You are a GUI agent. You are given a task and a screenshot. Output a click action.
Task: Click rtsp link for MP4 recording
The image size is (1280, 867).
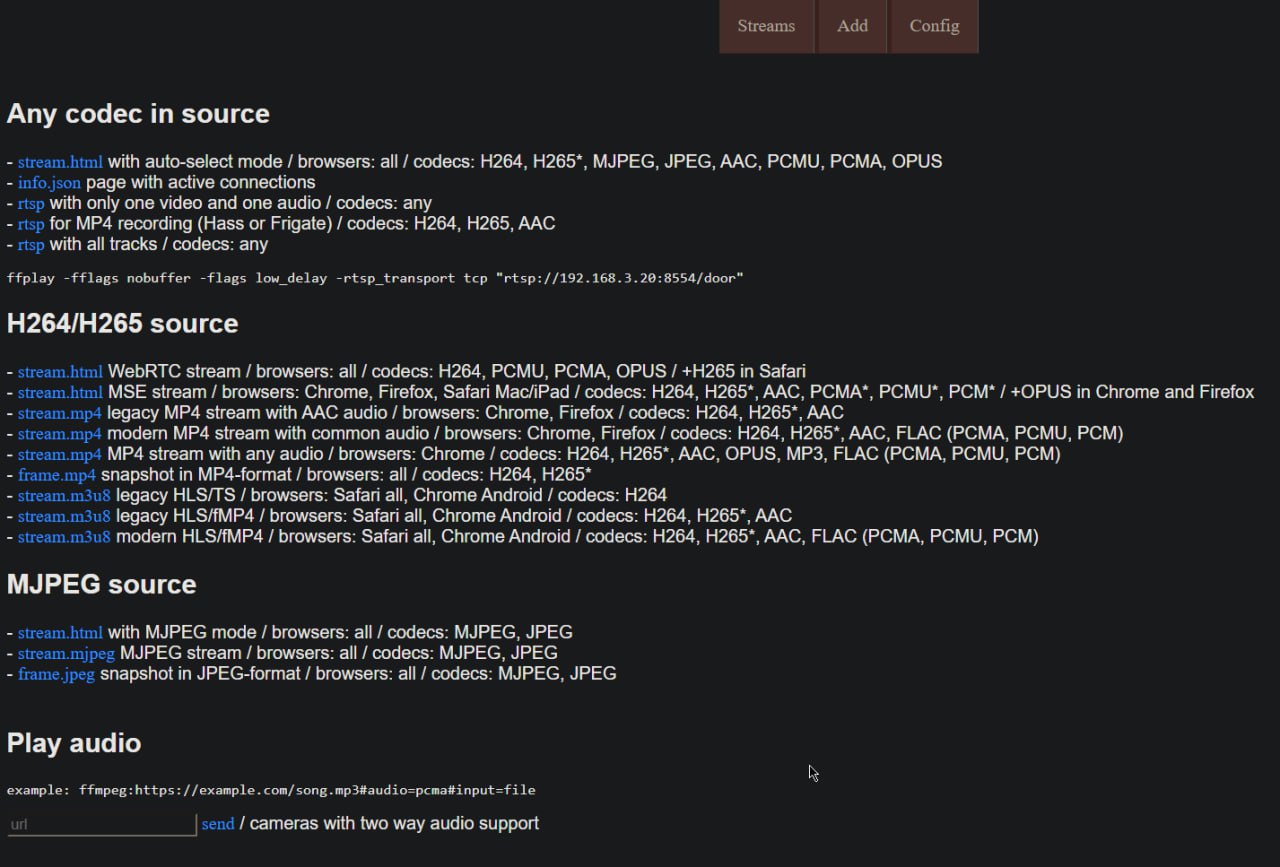(x=31, y=224)
